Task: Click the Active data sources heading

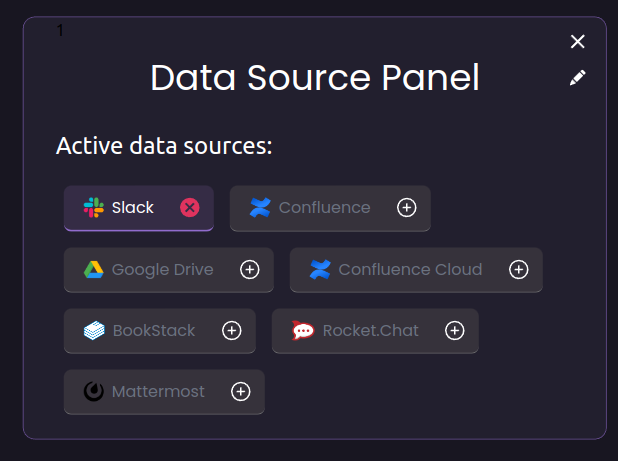Action: click(164, 146)
